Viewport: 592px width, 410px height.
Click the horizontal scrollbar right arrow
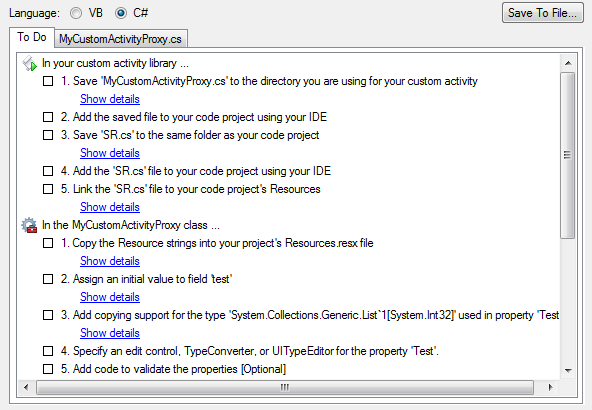click(x=550, y=387)
